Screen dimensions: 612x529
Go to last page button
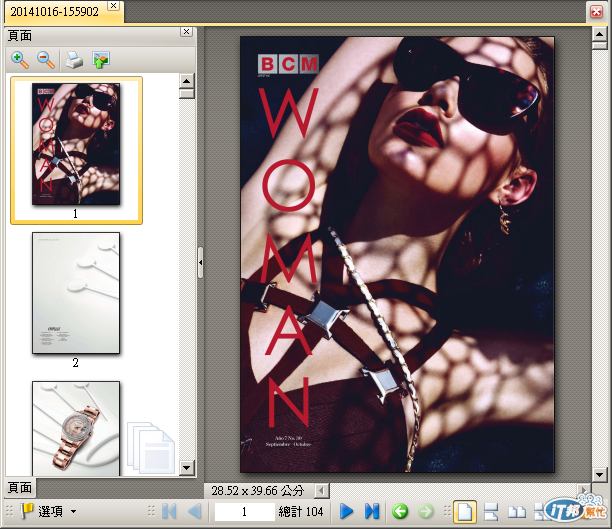pyautogui.click(x=372, y=511)
